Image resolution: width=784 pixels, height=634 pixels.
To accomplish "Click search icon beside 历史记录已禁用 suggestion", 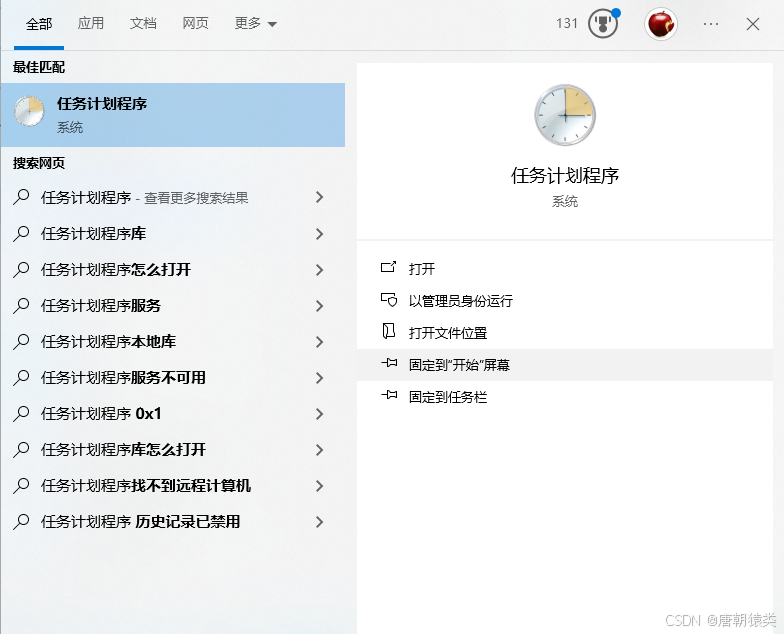I will point(21,522).
